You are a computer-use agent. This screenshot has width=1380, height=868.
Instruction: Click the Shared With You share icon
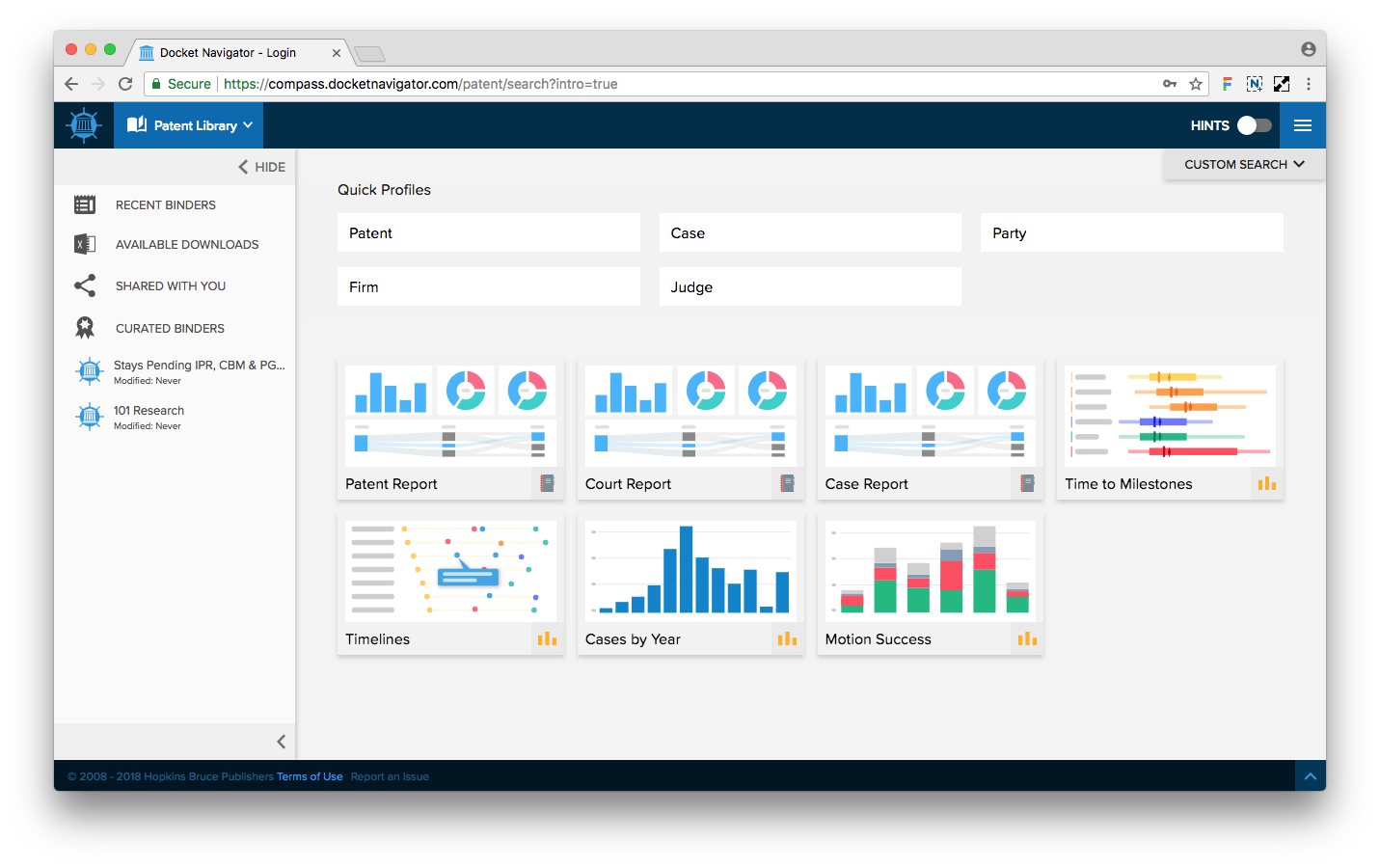pyautogui.click(x=85, y=285)
